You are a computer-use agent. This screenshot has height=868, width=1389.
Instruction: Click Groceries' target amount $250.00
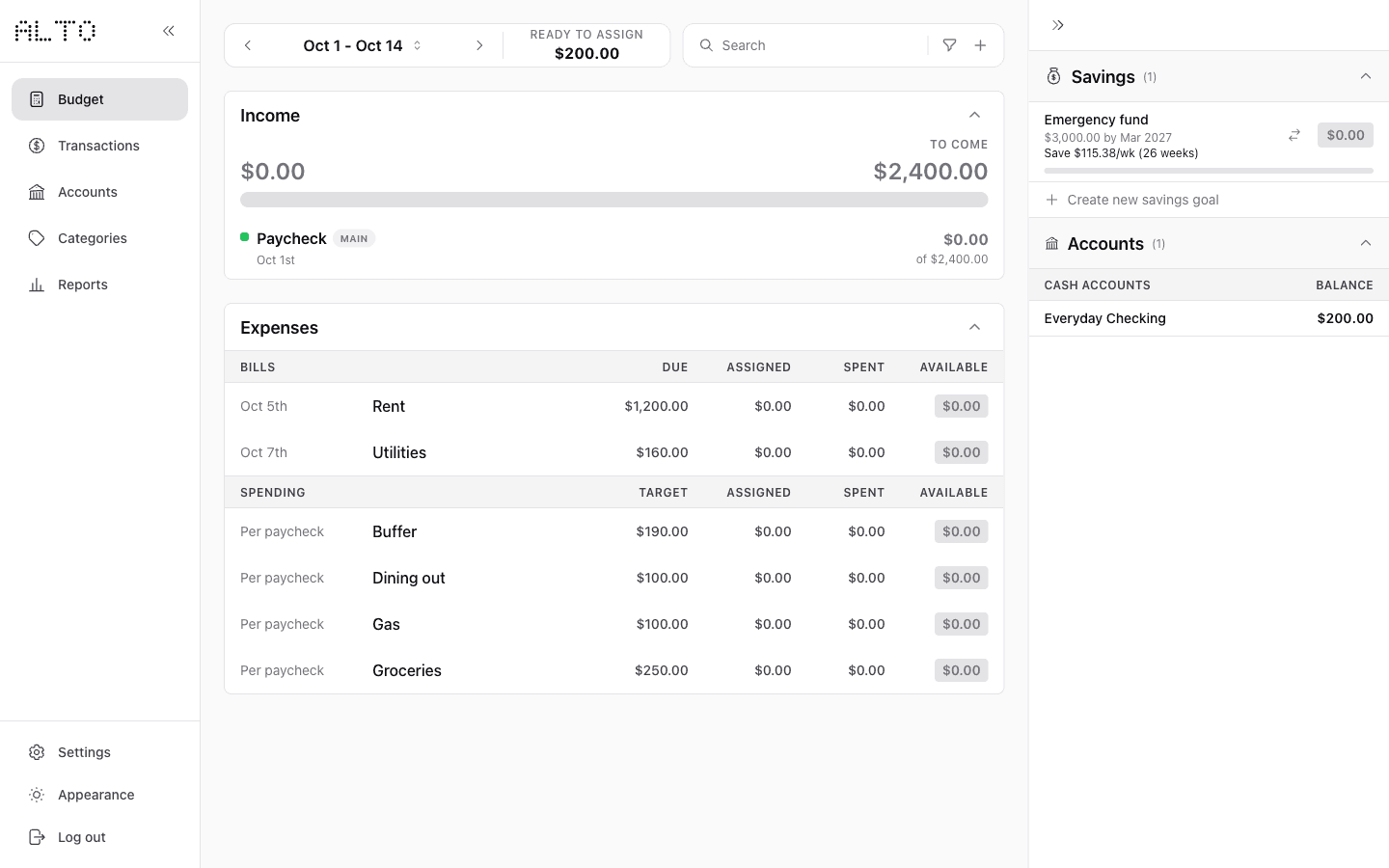[x=661, y=670]
